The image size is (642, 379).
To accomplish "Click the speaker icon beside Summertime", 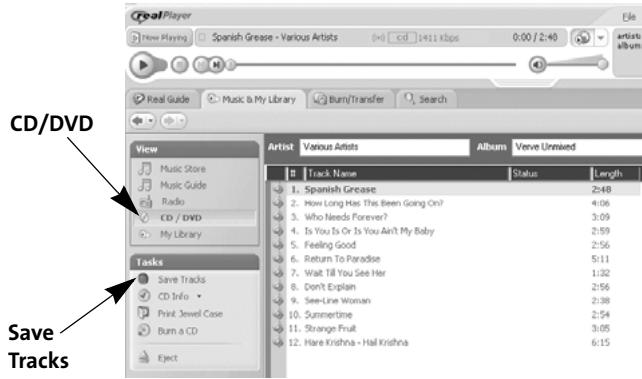I will tap(278, 315).
